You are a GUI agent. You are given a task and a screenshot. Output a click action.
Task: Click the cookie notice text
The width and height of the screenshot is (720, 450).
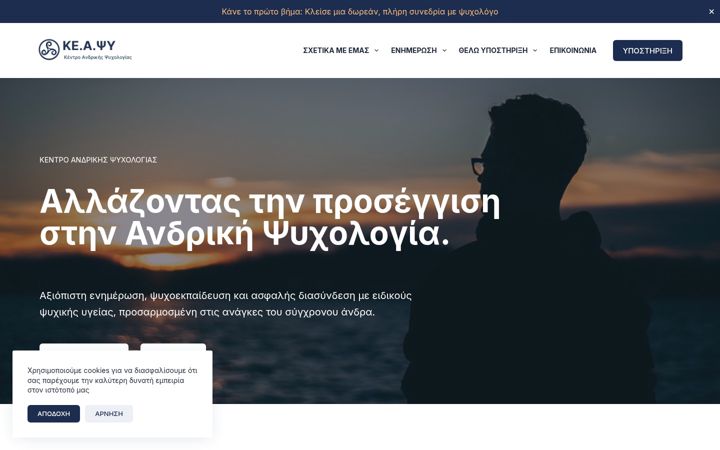point(112,380)
